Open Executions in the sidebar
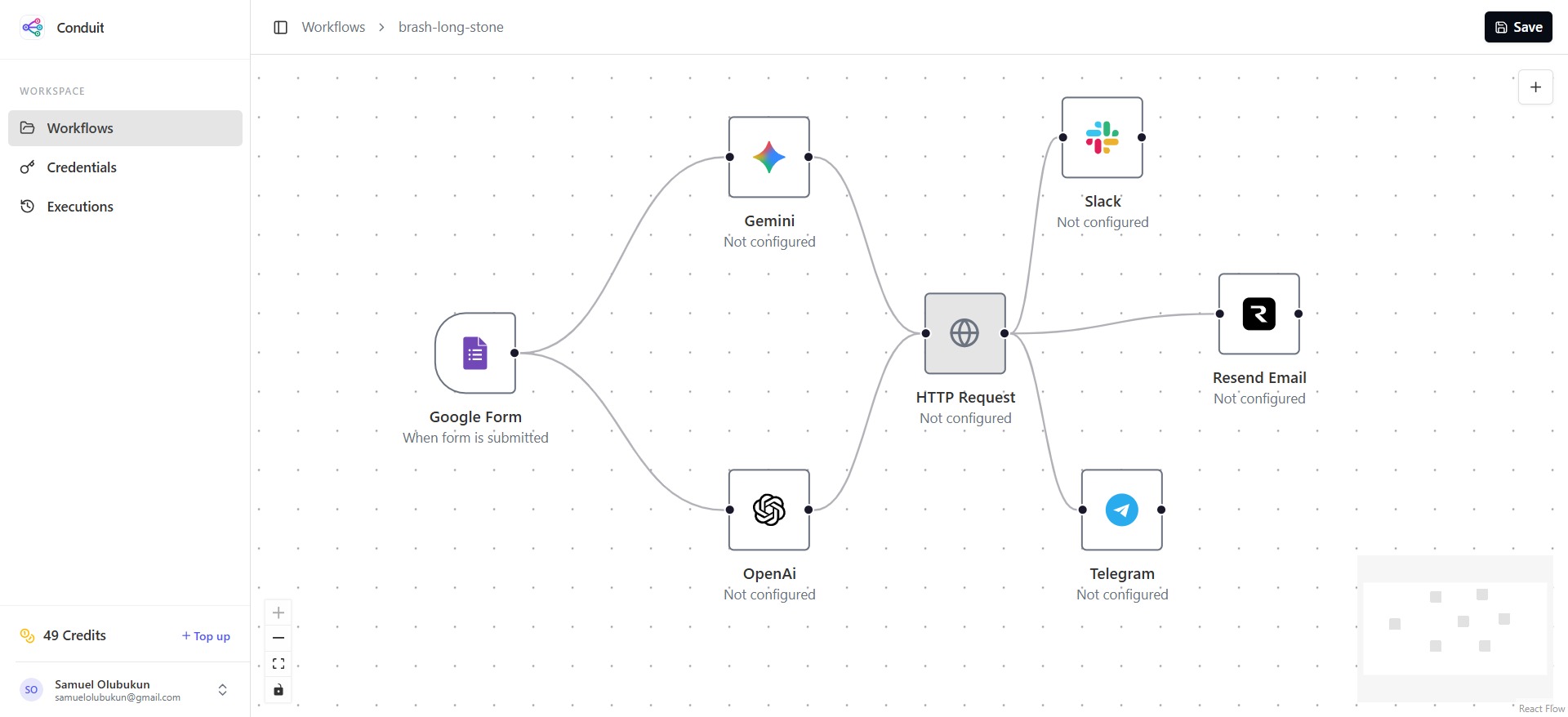The image size is (1568, 717). [125, 207]
